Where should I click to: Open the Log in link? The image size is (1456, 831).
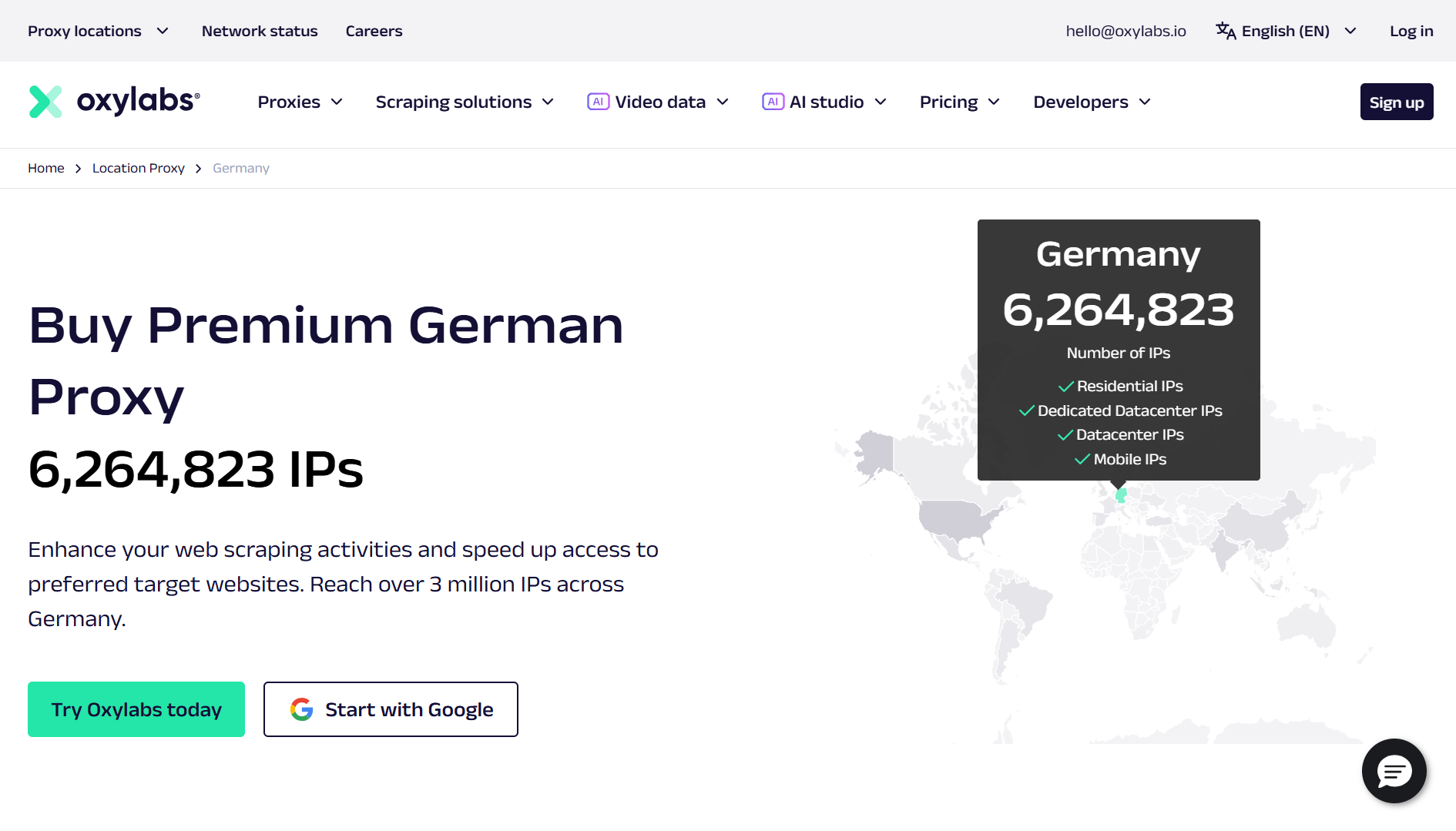[1411, 31]
